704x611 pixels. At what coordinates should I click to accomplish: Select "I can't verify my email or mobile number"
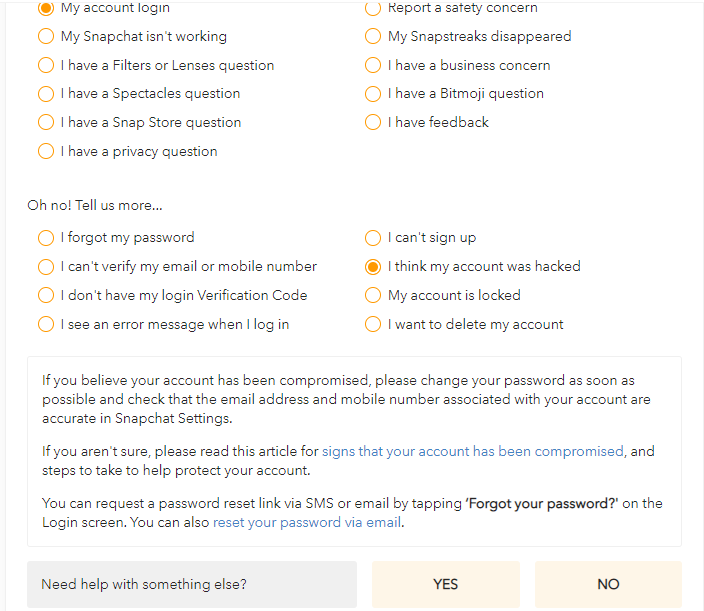tap(46, 267)
